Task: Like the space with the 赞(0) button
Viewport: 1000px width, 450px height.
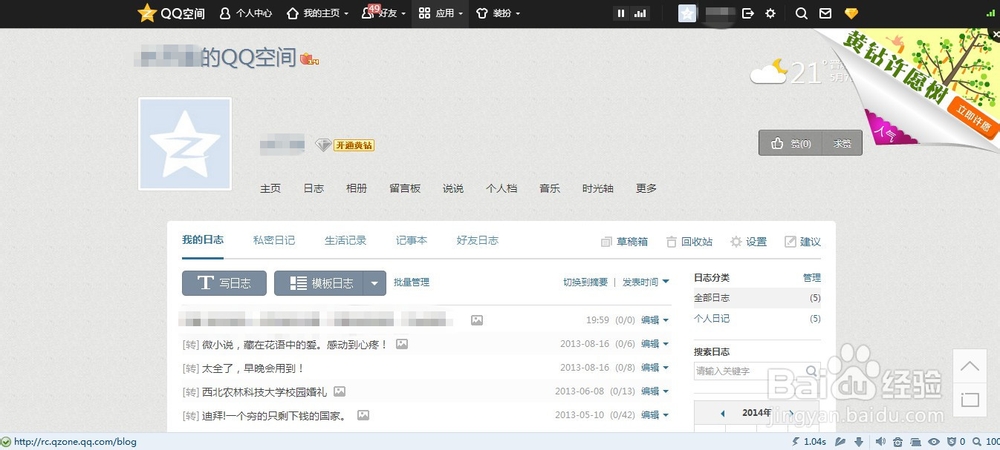Action: coord(791,143)
